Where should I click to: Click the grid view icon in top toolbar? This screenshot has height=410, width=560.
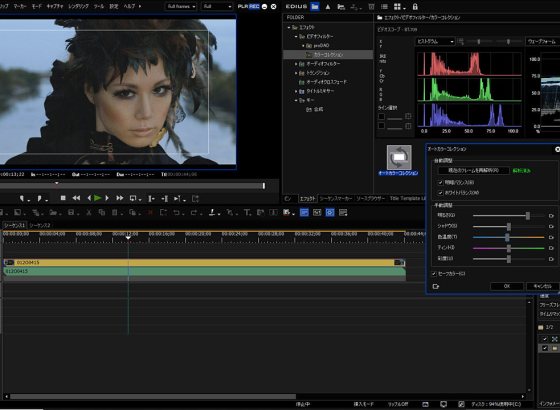point(397,7)
